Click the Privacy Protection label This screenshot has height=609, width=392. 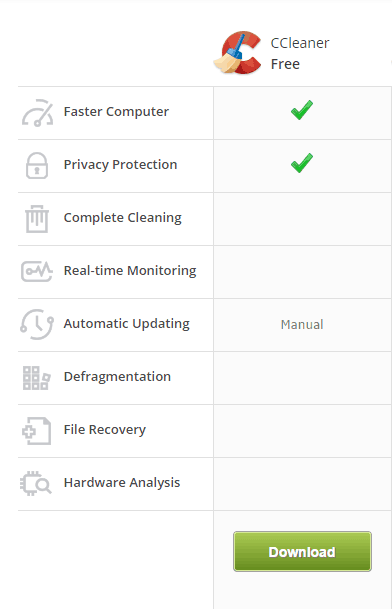tap(120, 165)
